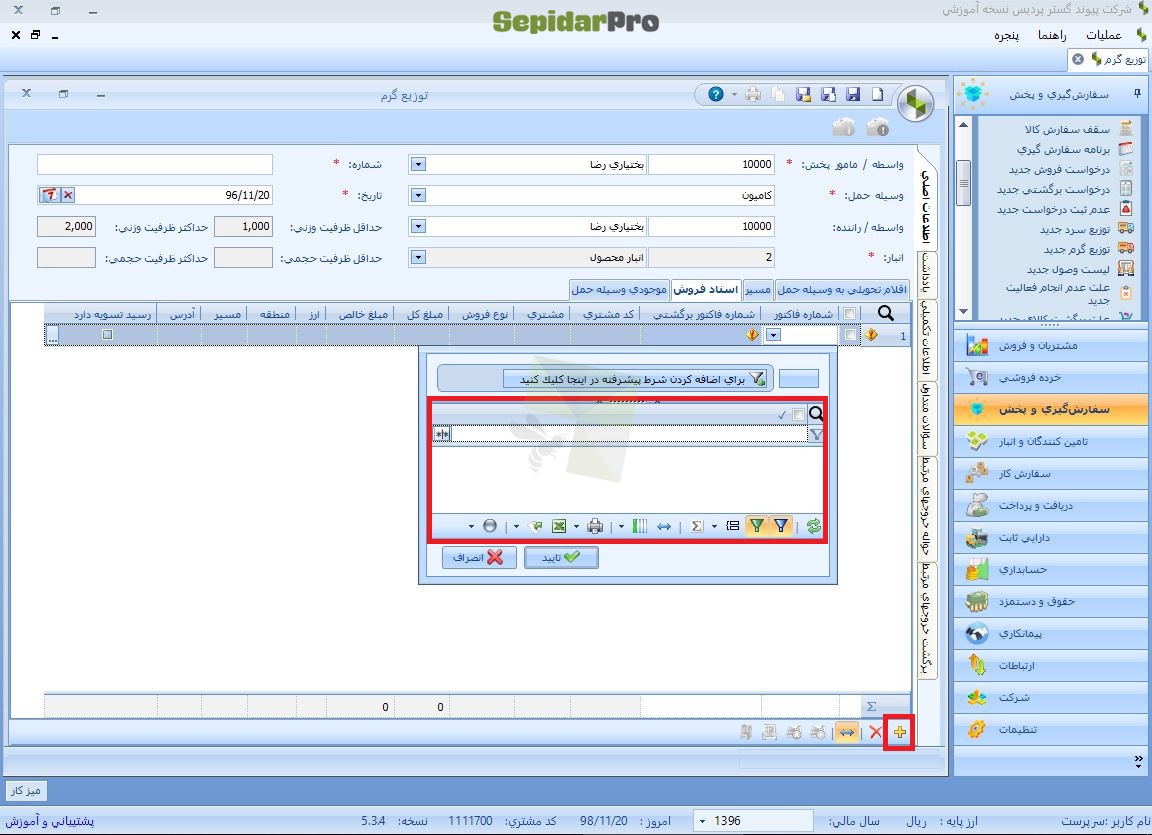The width and height of the screenshot is (1152, 835).
Task: Click the double-arrow fit-columns icon in popup
Action: click(664, 526)
